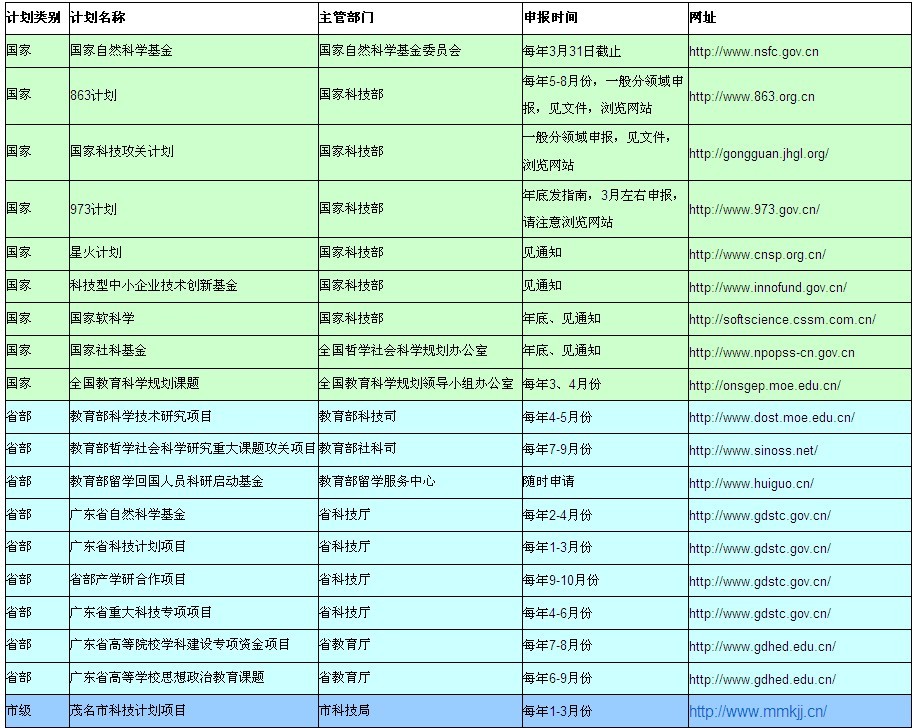Open the http://www.863.org.cn link

[752, 97]
